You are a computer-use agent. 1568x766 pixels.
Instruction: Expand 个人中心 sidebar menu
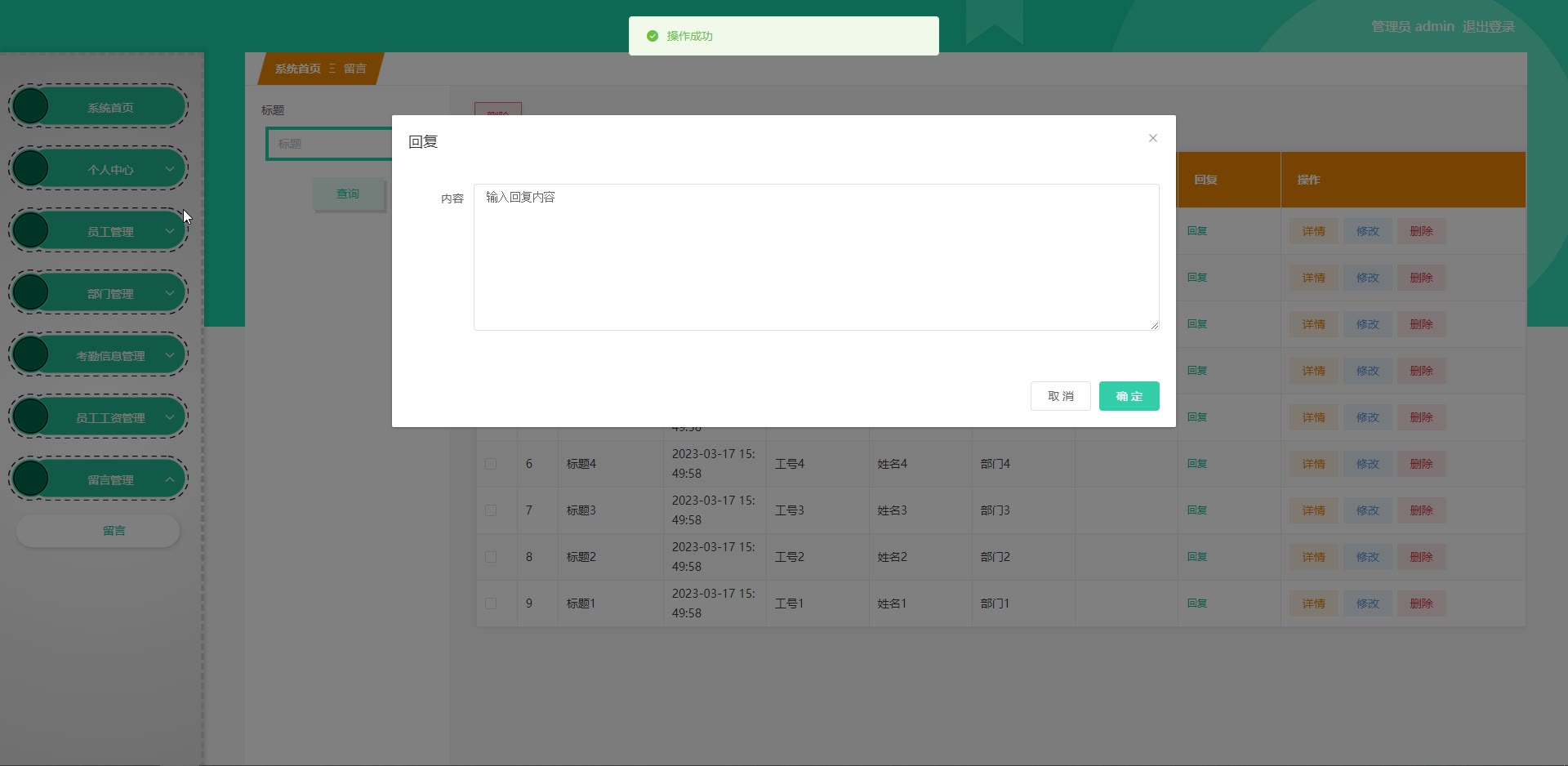(98, 169)
